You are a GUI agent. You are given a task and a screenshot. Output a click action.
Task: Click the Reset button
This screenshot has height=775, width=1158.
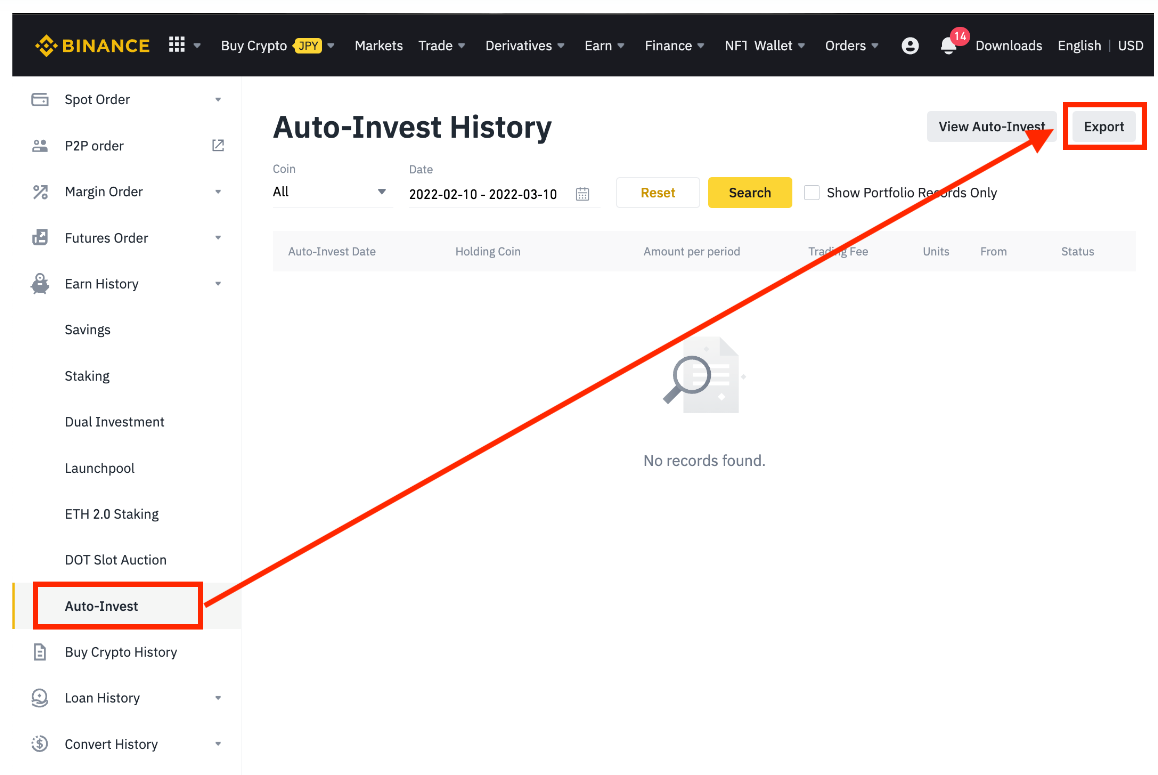[657, 193]
